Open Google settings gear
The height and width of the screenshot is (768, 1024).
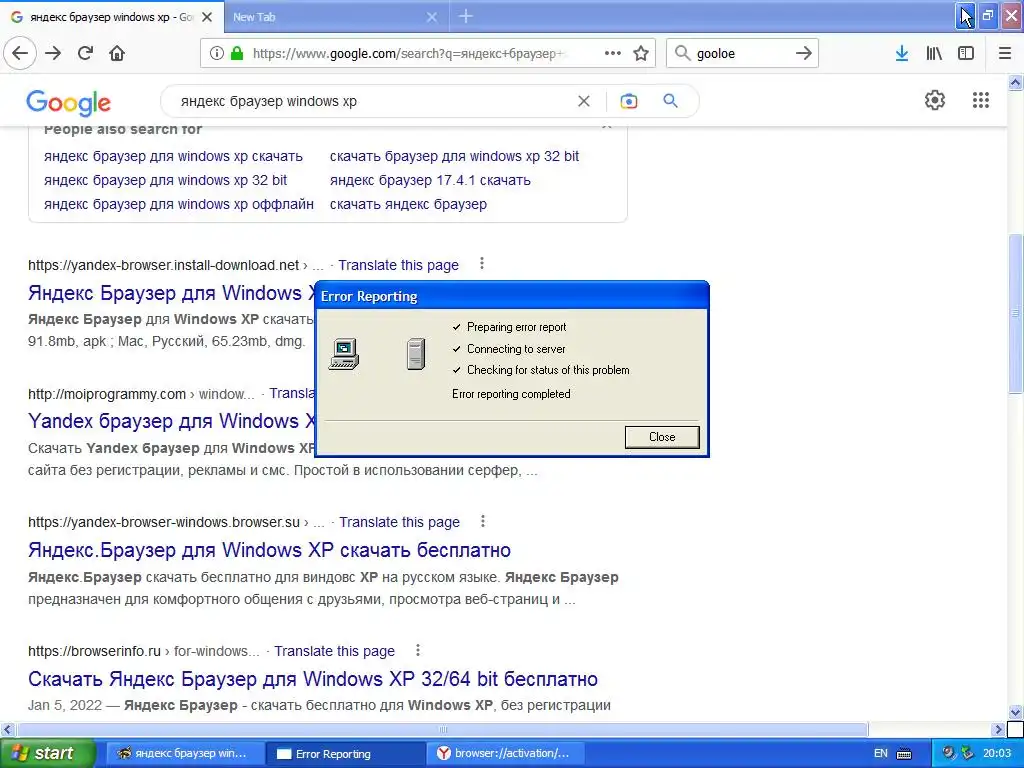click(x=935, y=100)
